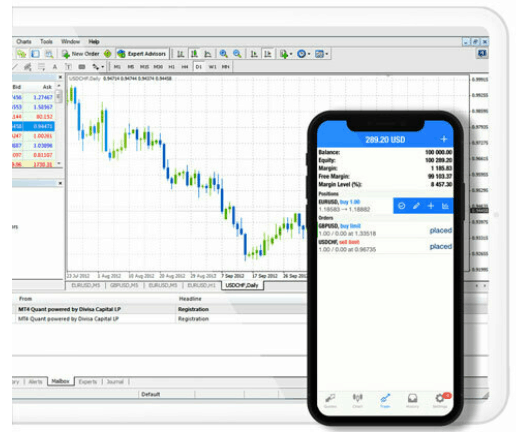Switch chart to W1 timeframe

[212, 67]
